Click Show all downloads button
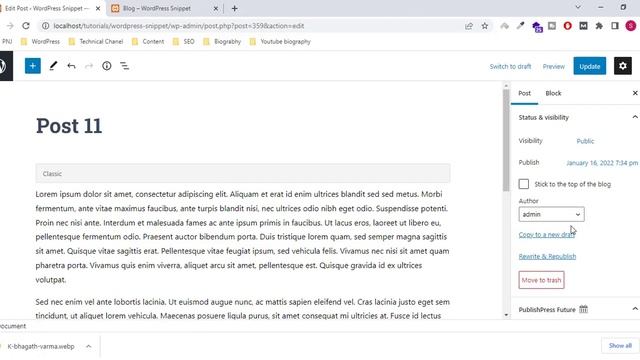Viewport: 640px width, 360px height. point(620,346)
